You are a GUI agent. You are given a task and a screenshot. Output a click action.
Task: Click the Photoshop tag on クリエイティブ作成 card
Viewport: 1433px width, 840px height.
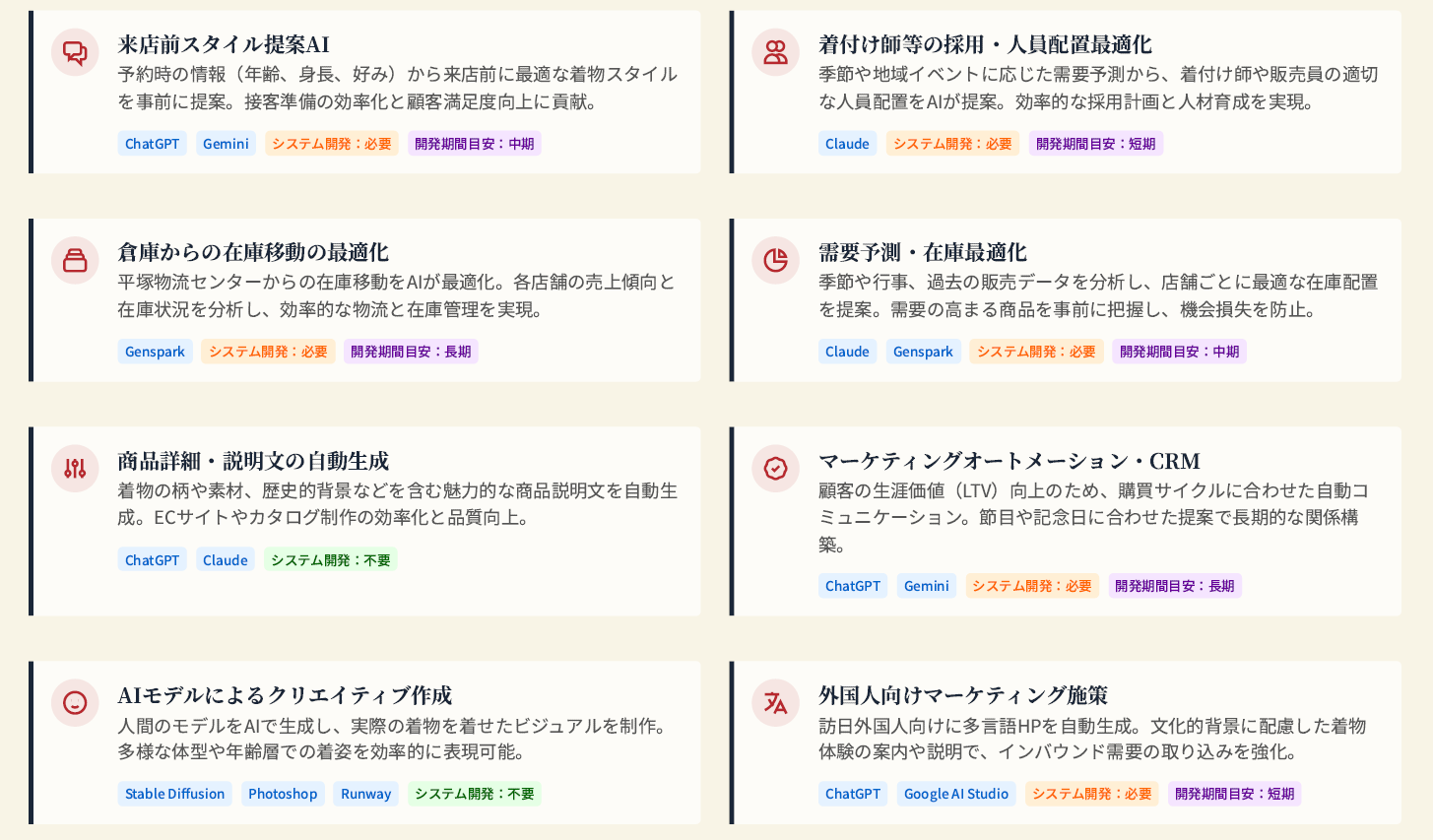[283, 794]
